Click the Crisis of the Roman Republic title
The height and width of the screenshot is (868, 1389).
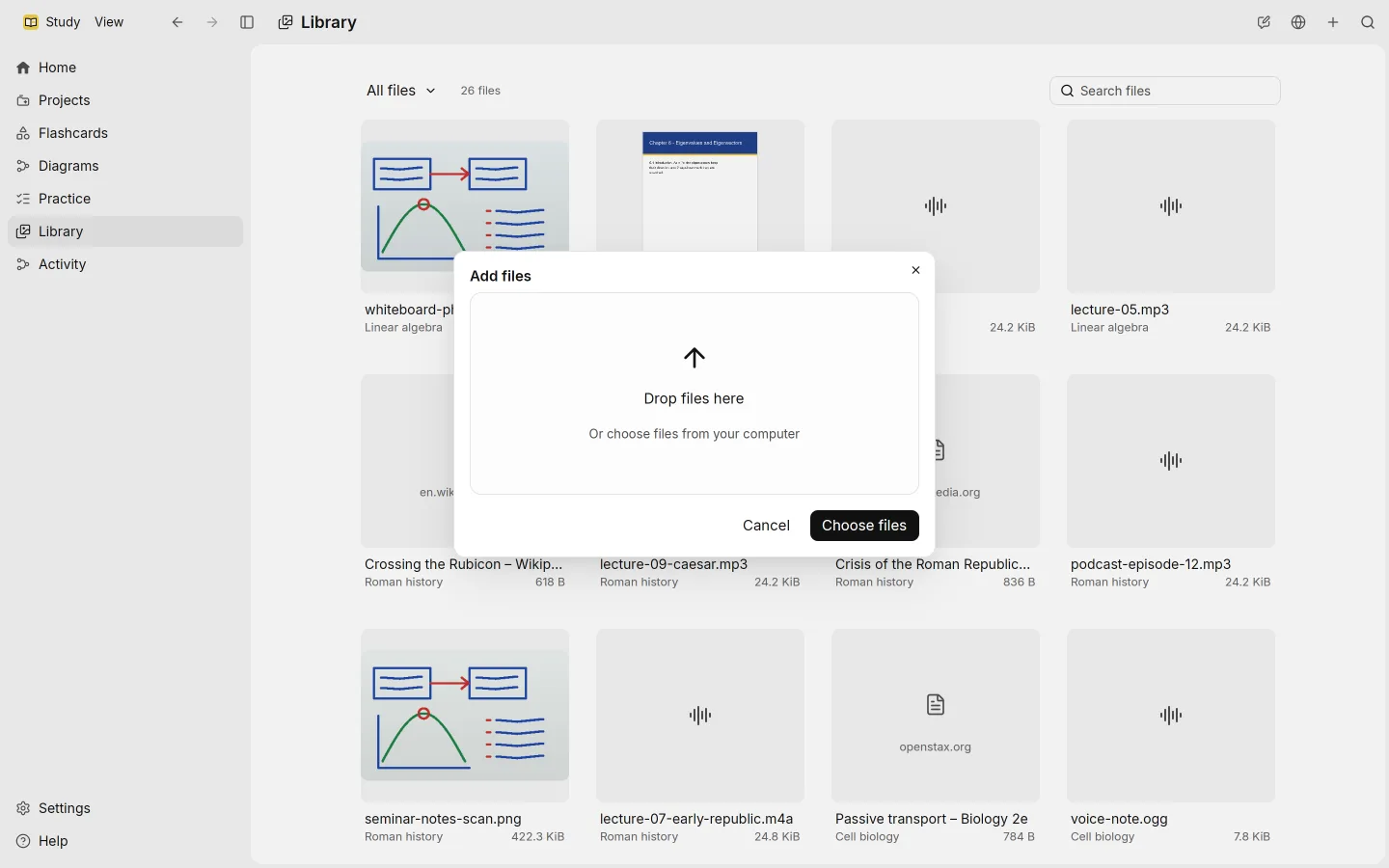pos(933,564)
